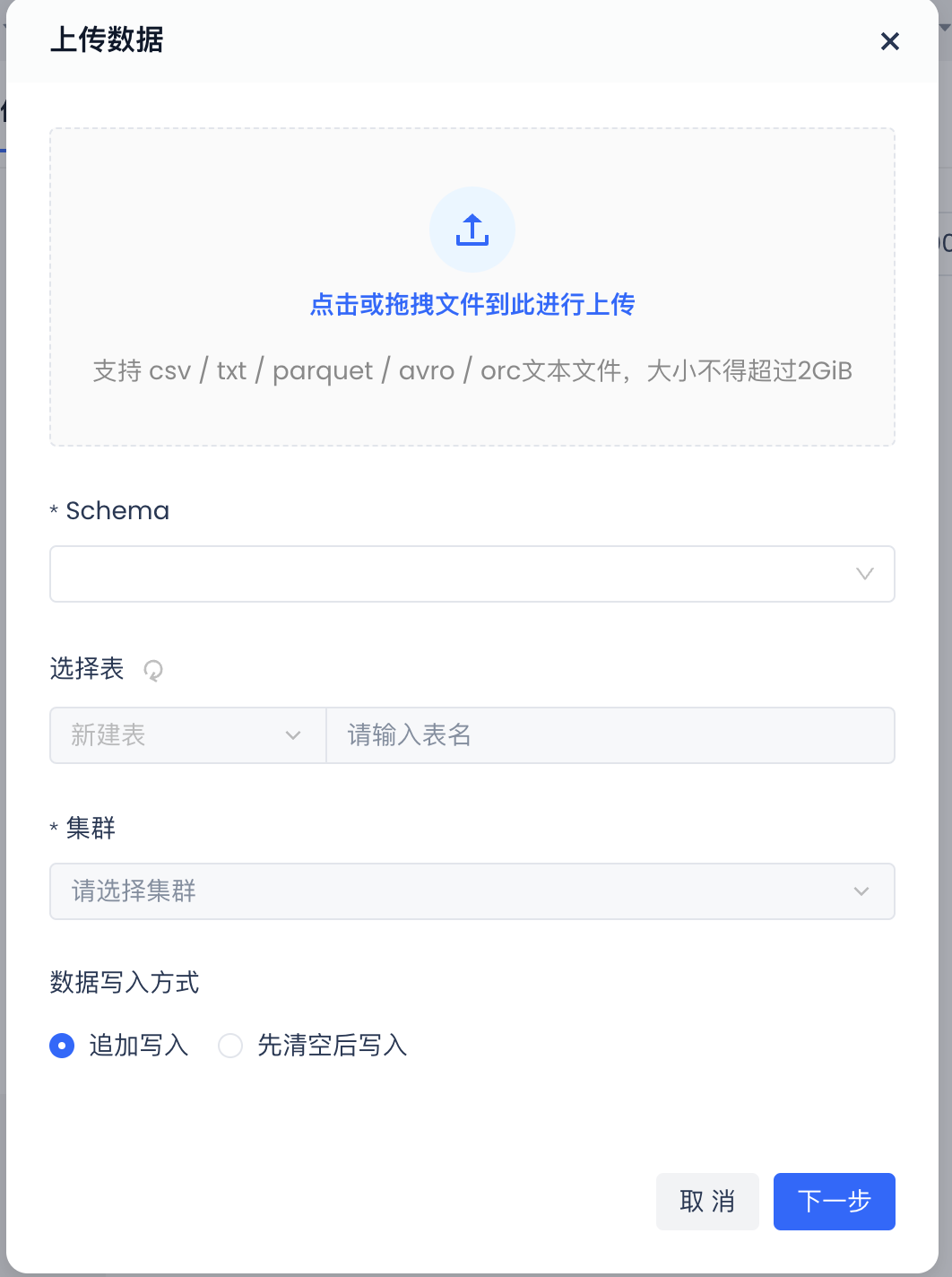
Task: Expand the 新建表 table type dropdown
Action: click(179, 735)
